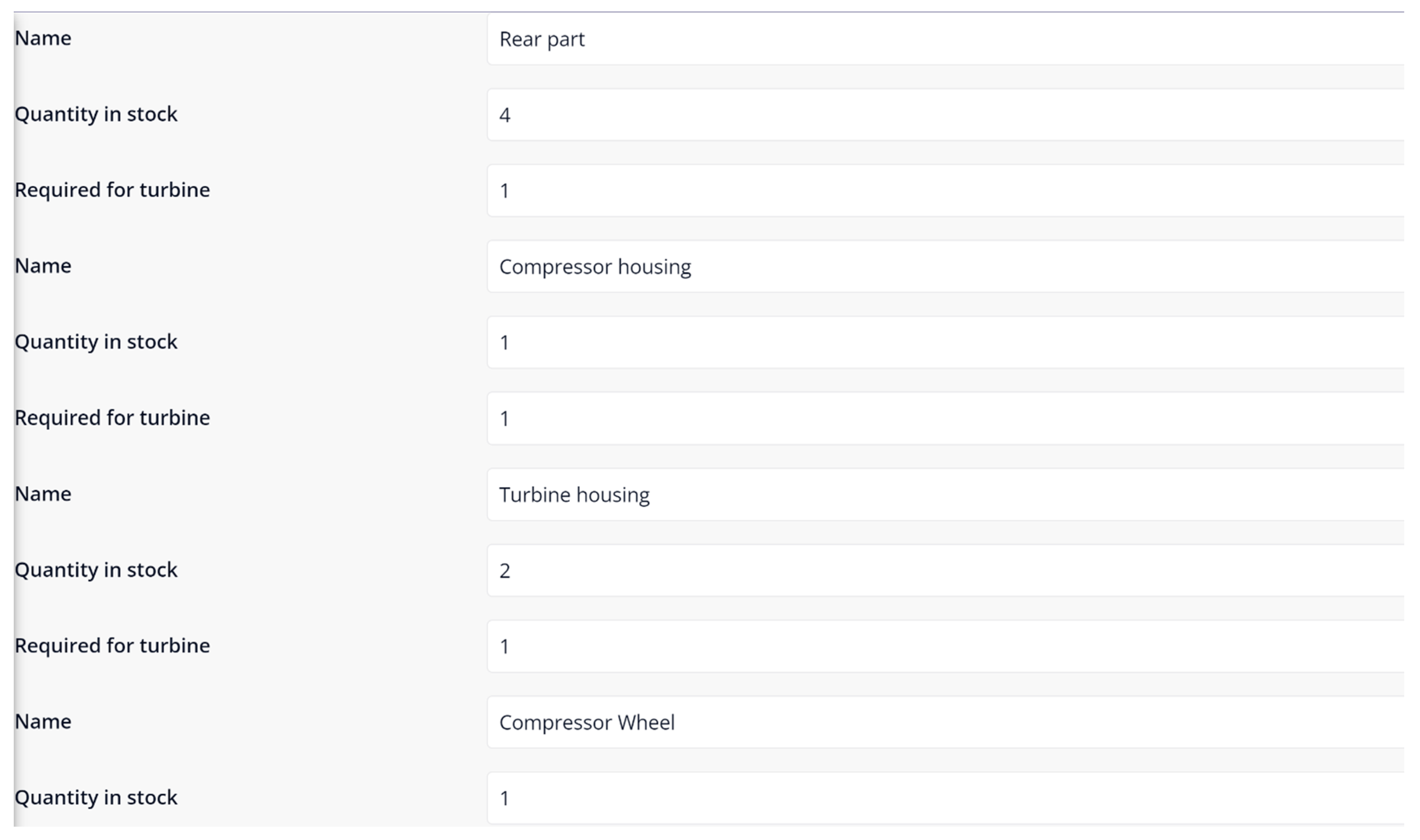This screenshot has width=1420, height=840.
Task: Click Compressor housing's 'Required for turbine' label
Action: 112,418
